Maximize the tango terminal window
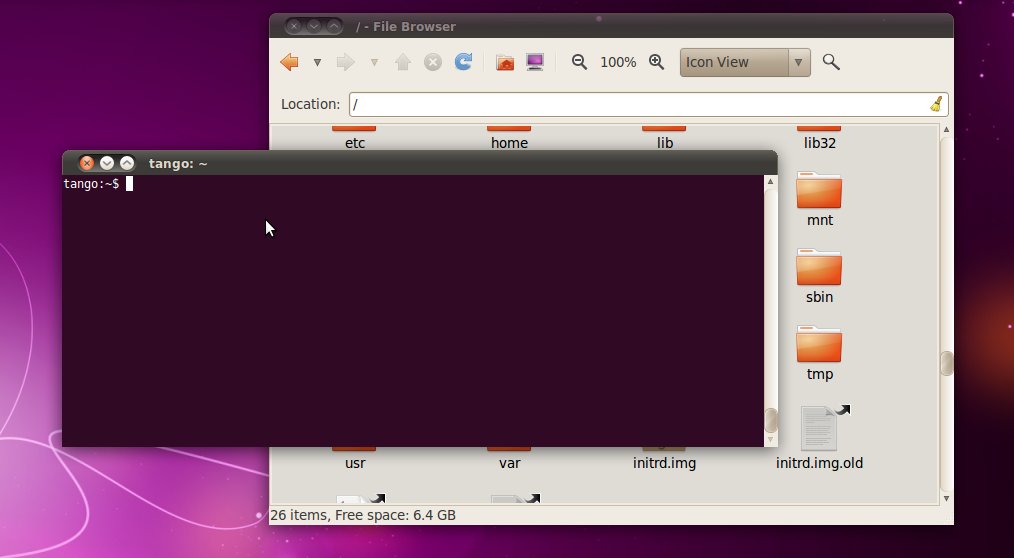This screenshot has height=558, width=1014. [127, 163]
